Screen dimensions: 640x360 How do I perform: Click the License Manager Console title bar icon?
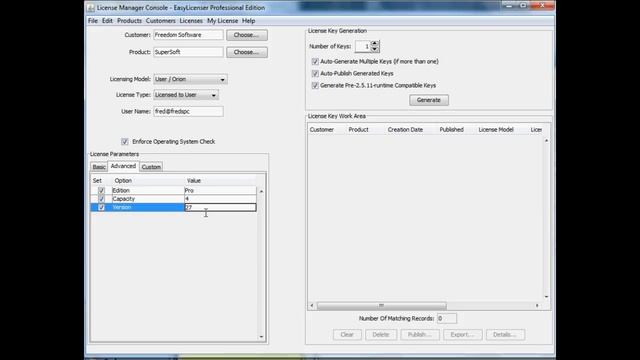91,8
